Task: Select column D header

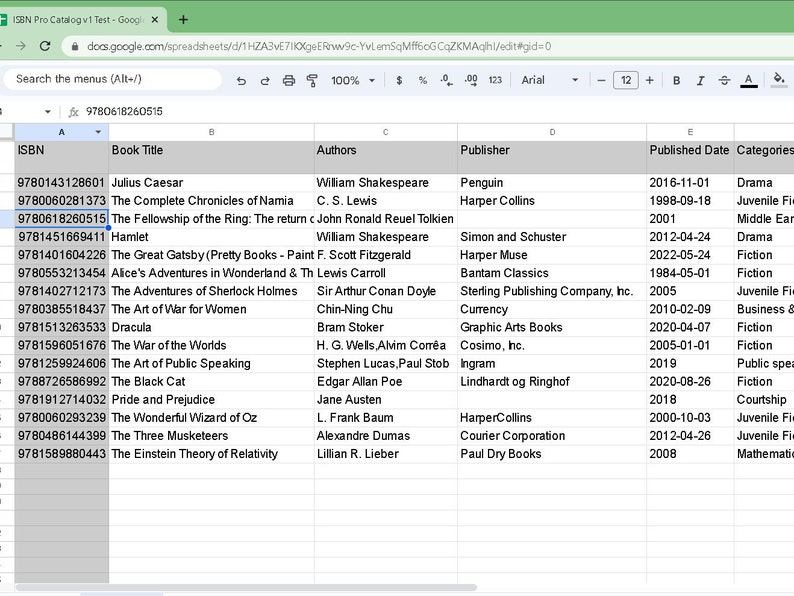Action: (x=552, y=132)
